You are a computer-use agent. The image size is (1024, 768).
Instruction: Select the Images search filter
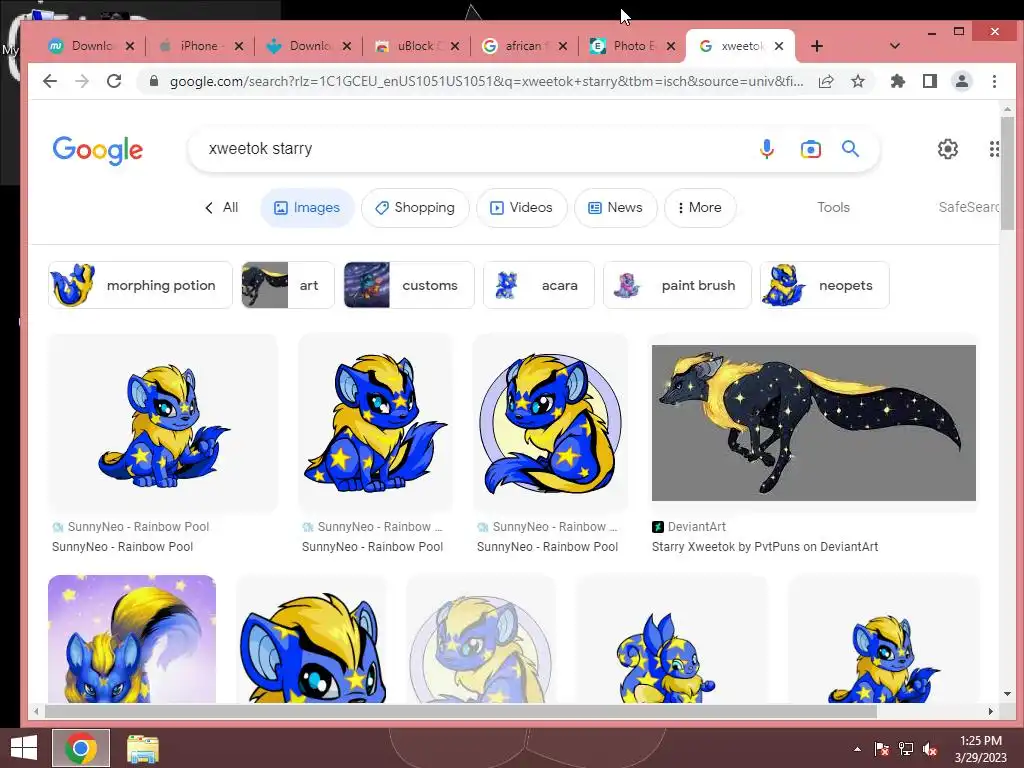pos(307,208)
